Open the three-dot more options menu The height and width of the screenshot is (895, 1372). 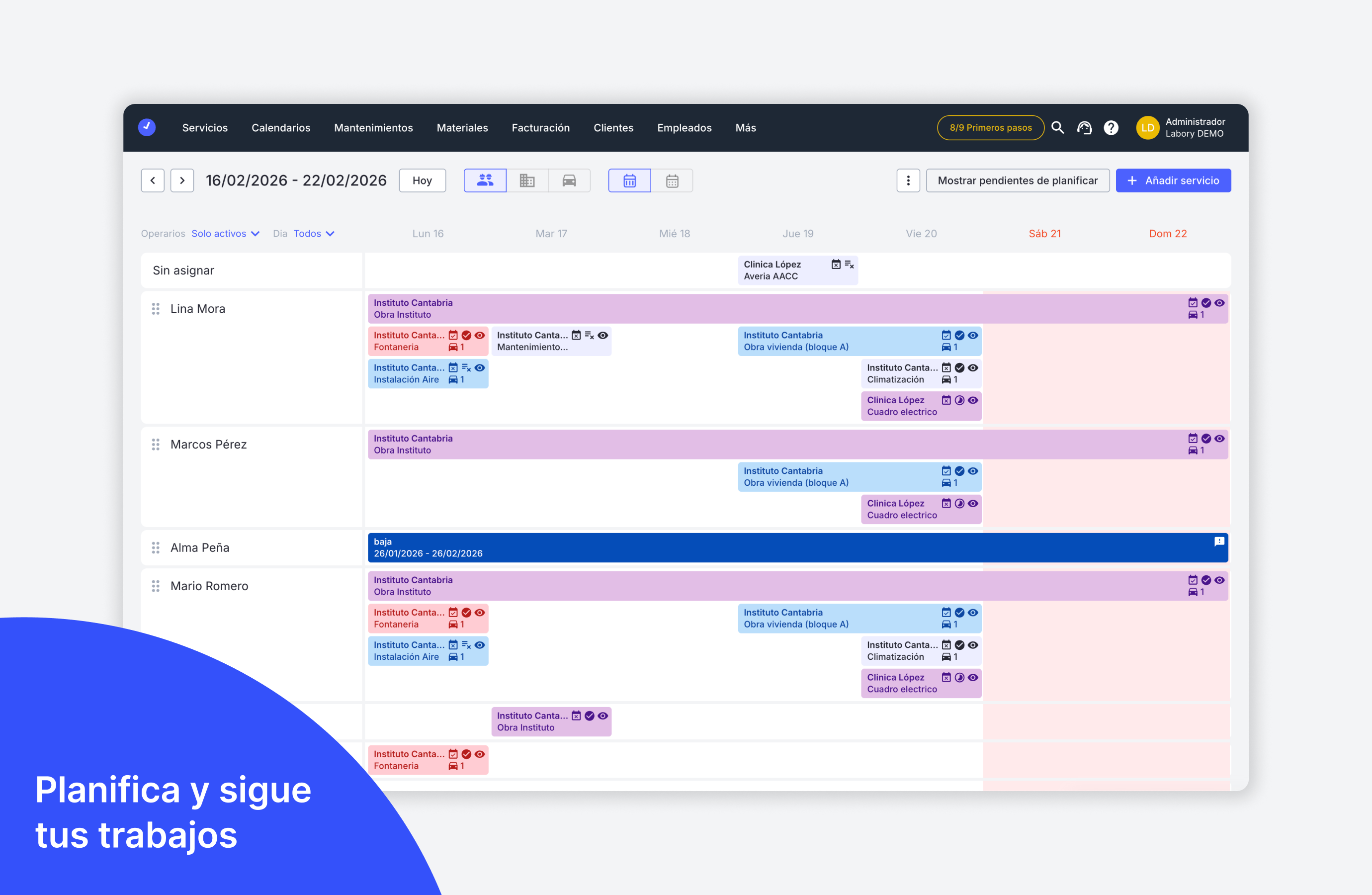[x=908, y=180]
